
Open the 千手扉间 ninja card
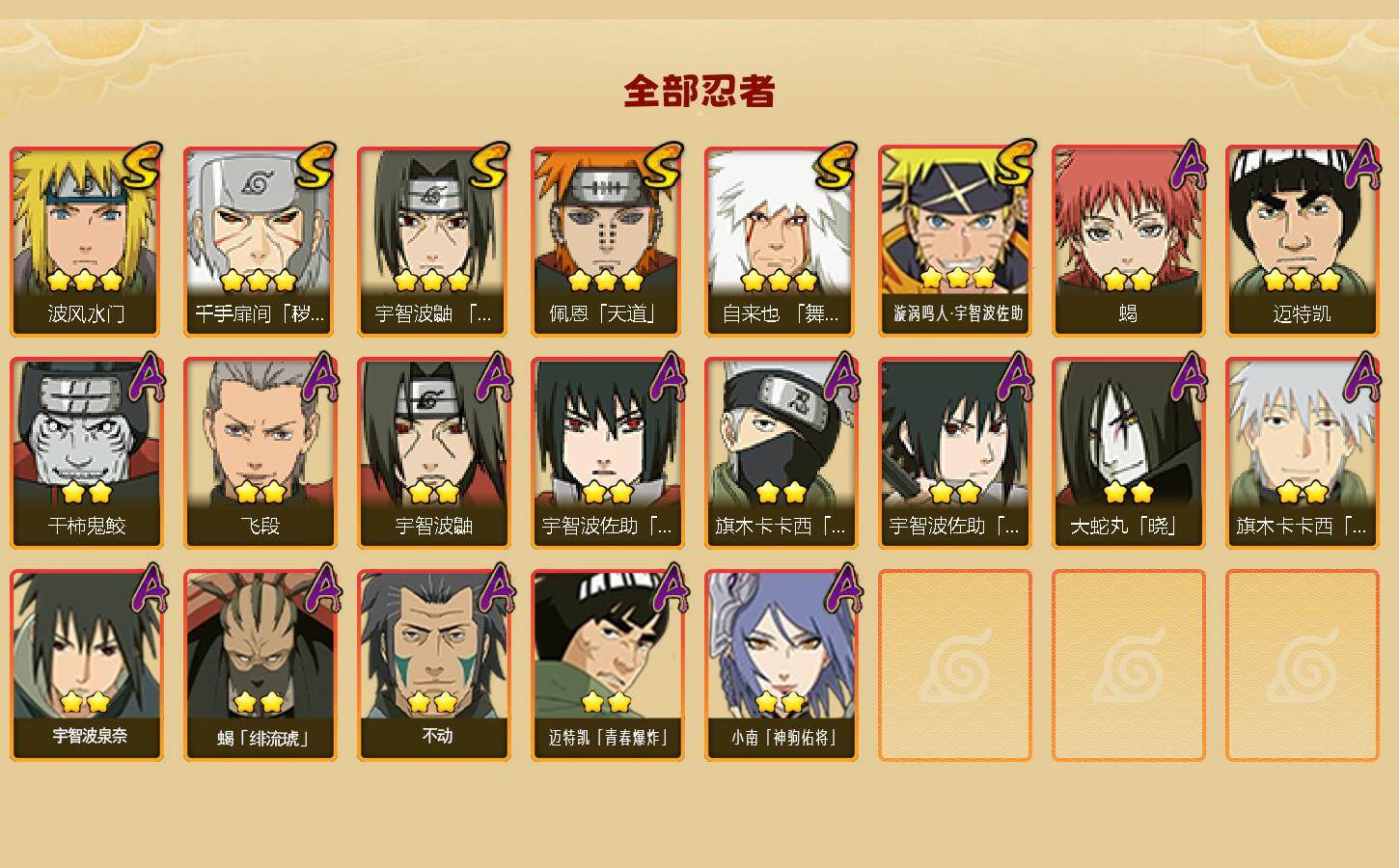point(260,241)
